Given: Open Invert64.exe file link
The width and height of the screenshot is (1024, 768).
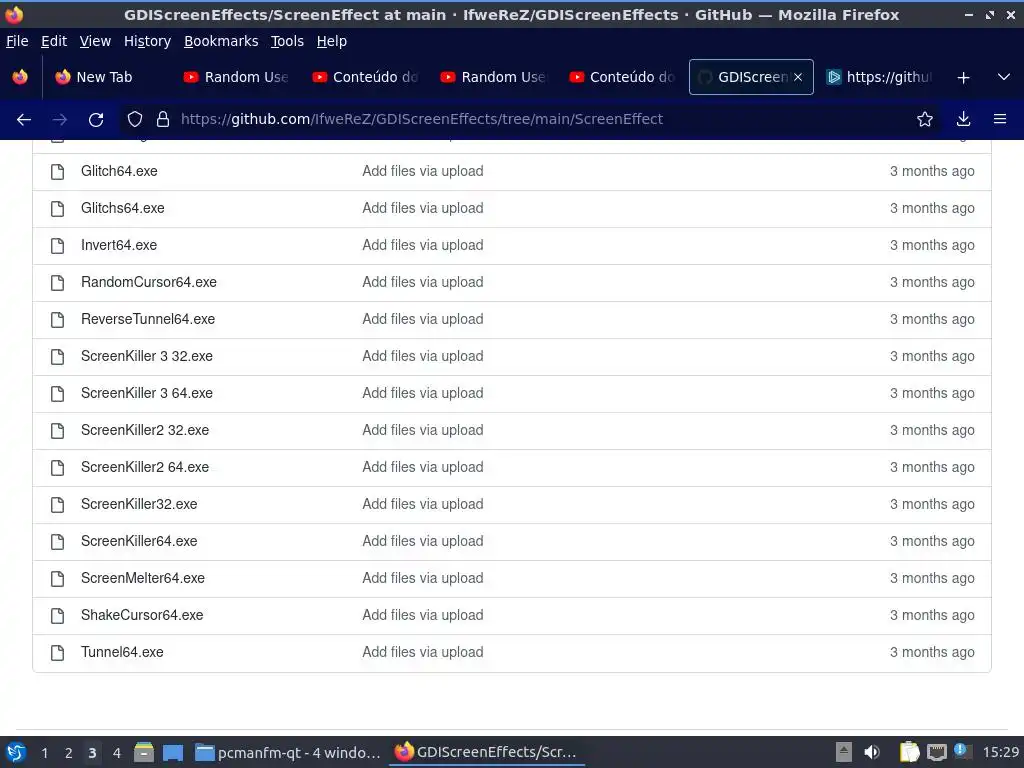Looking at the screenshot, I should (119, 245).
